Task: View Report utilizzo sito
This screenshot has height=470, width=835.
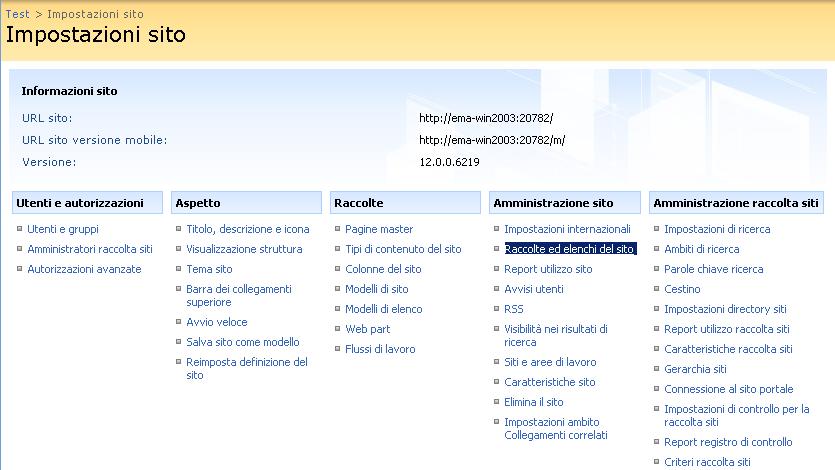Action: point(548,269)
